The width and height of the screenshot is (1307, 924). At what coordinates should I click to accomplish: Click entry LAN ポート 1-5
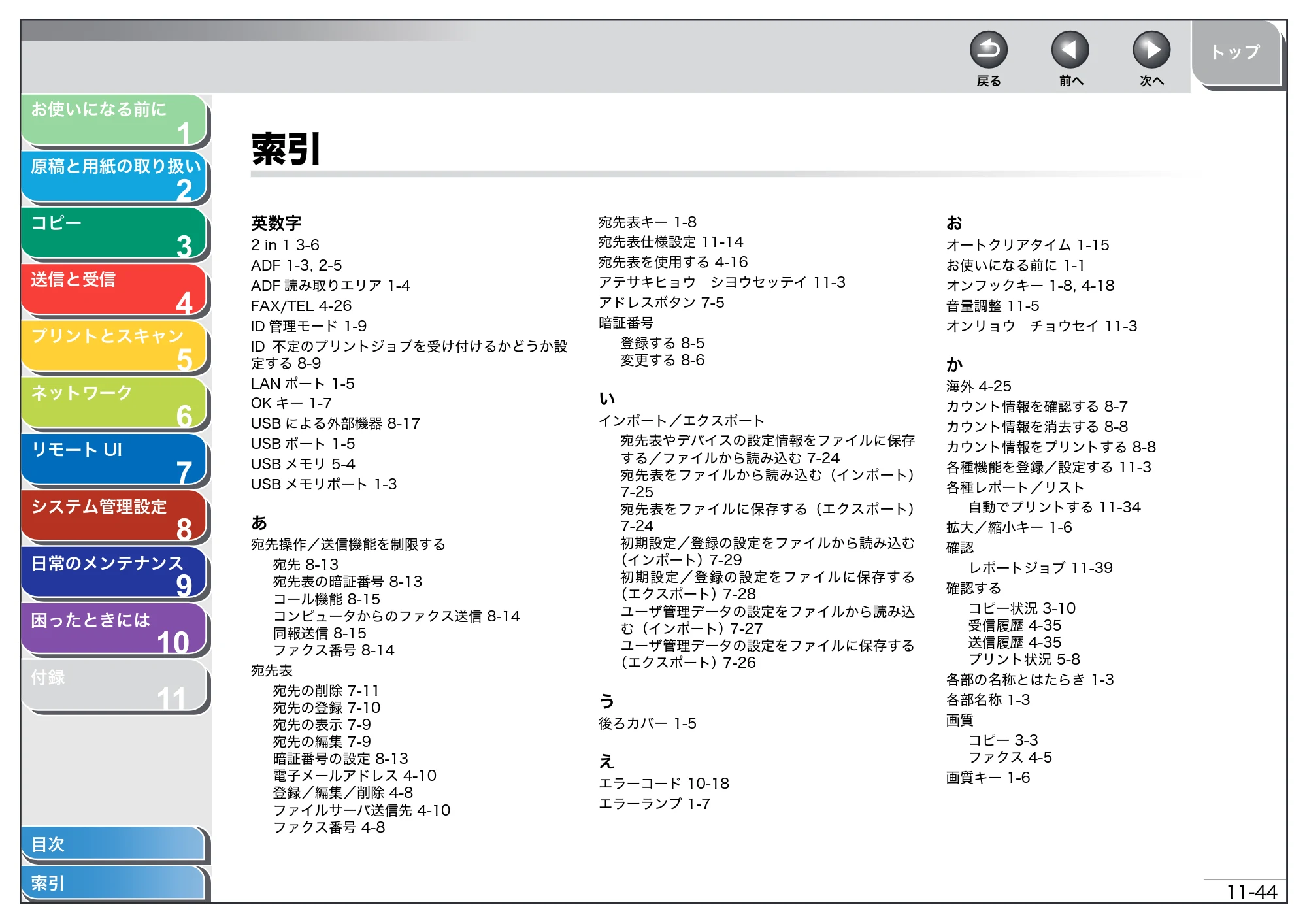(303, 384)
